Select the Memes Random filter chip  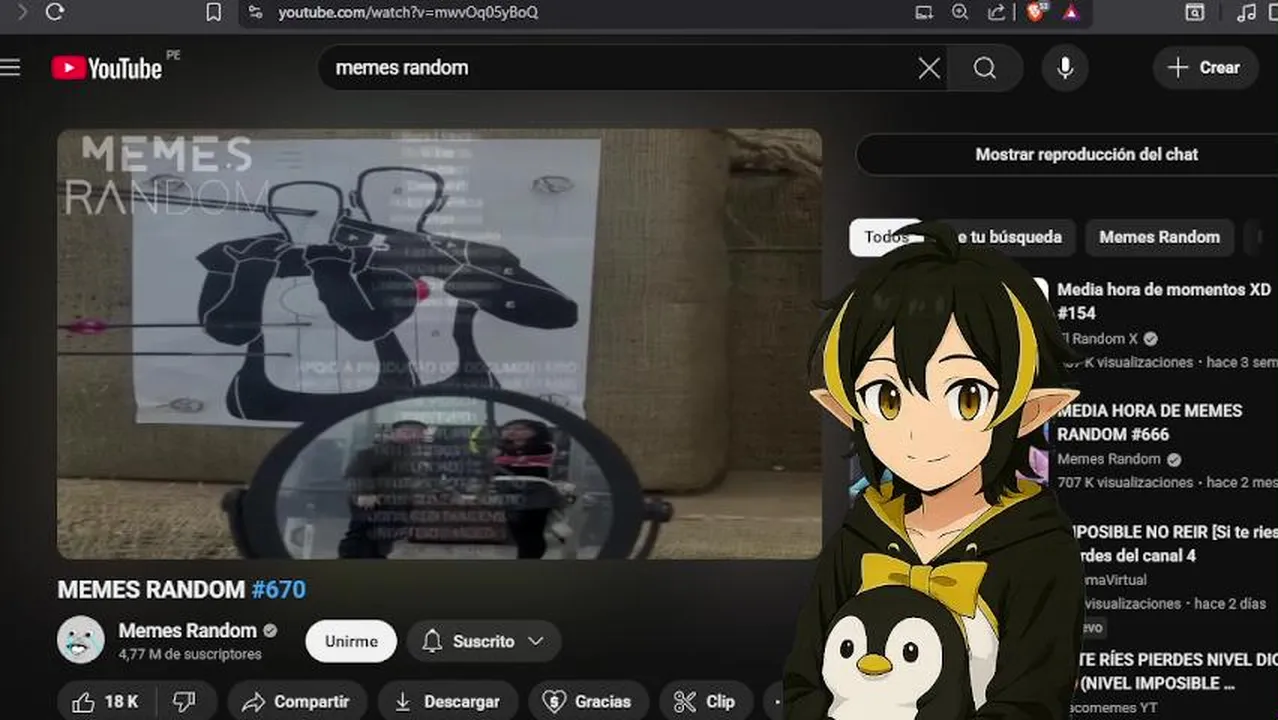tap(1159, 237)
